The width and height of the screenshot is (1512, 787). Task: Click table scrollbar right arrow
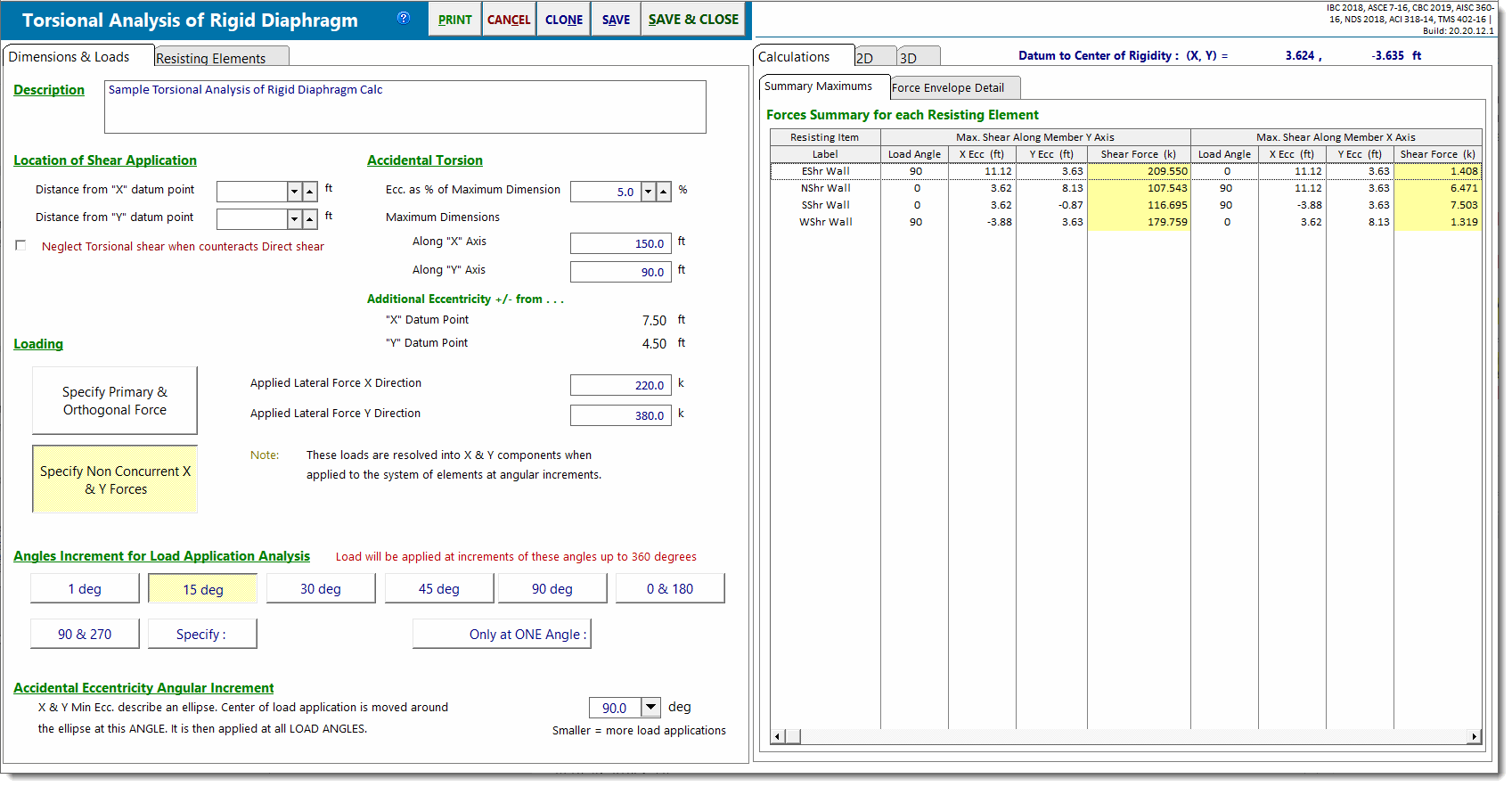(x=1475, y=736)
